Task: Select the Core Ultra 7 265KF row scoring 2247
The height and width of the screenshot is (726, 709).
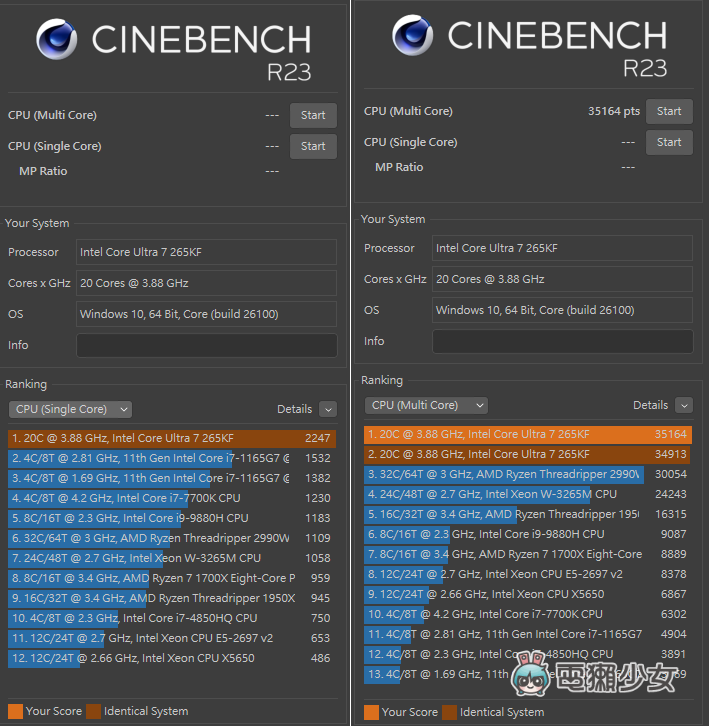Action: pos(171,438)
